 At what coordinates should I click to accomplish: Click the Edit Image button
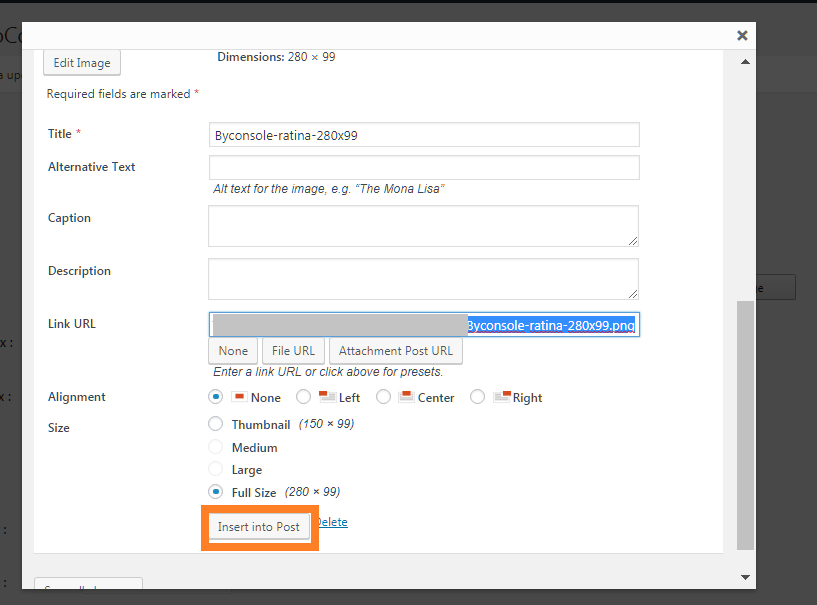click(82, 63)
